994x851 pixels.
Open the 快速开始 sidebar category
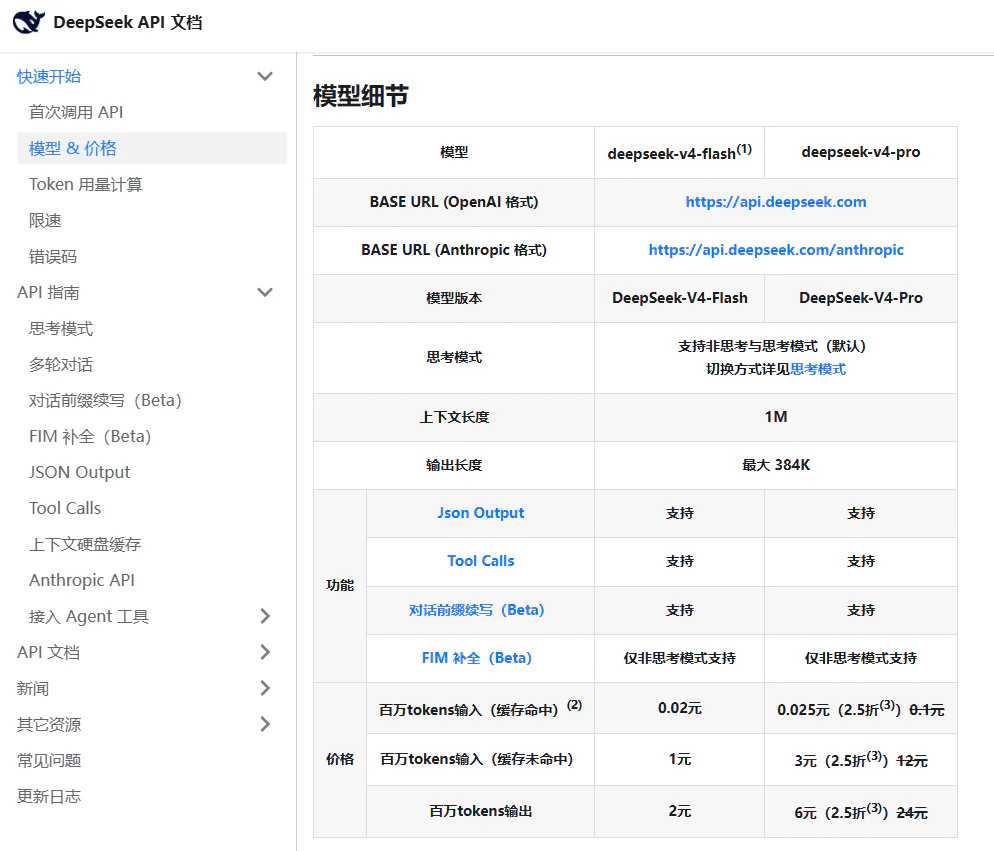(49, 77)
